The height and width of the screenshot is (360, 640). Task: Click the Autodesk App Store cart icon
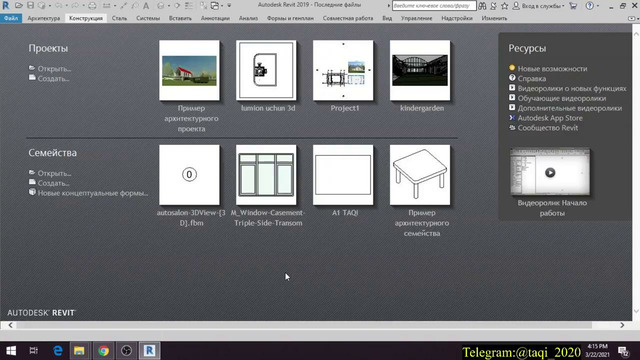coord(573,6)
